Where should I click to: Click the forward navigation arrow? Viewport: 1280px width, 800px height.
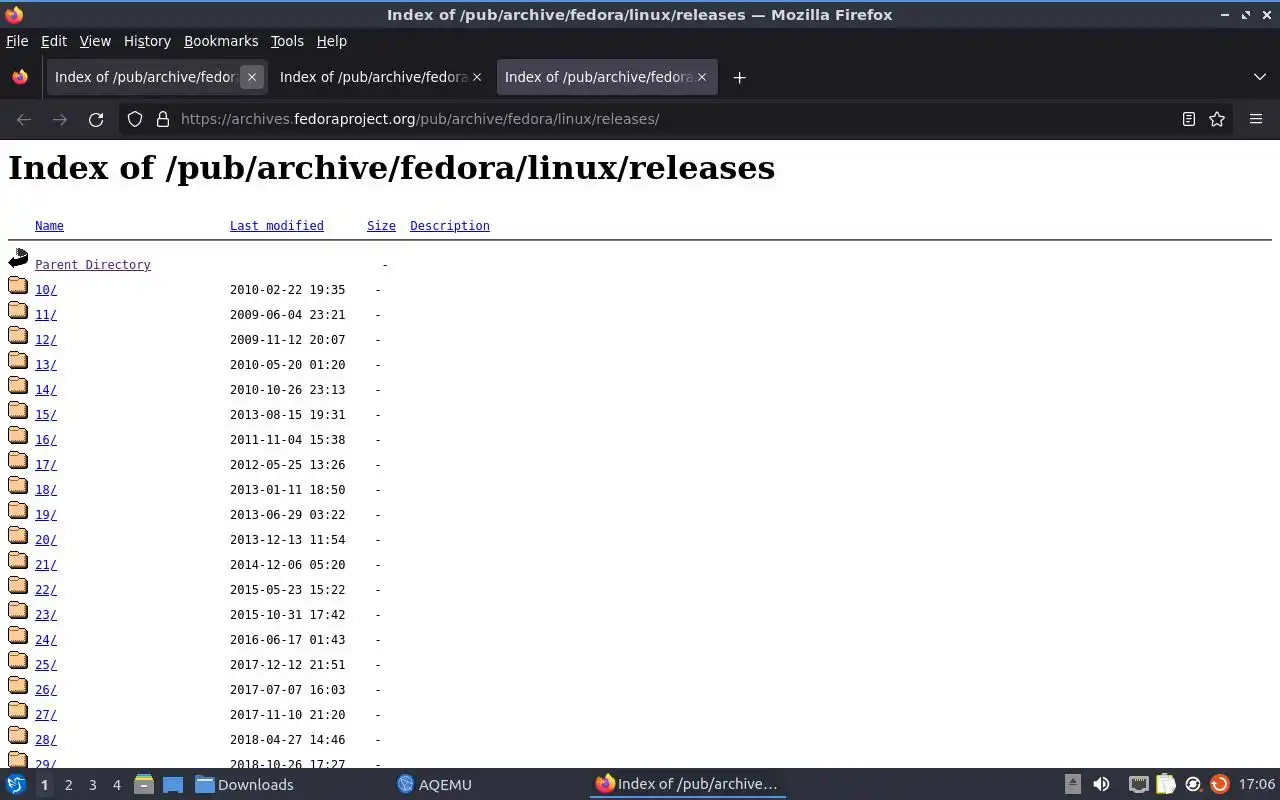click(60, 119)
